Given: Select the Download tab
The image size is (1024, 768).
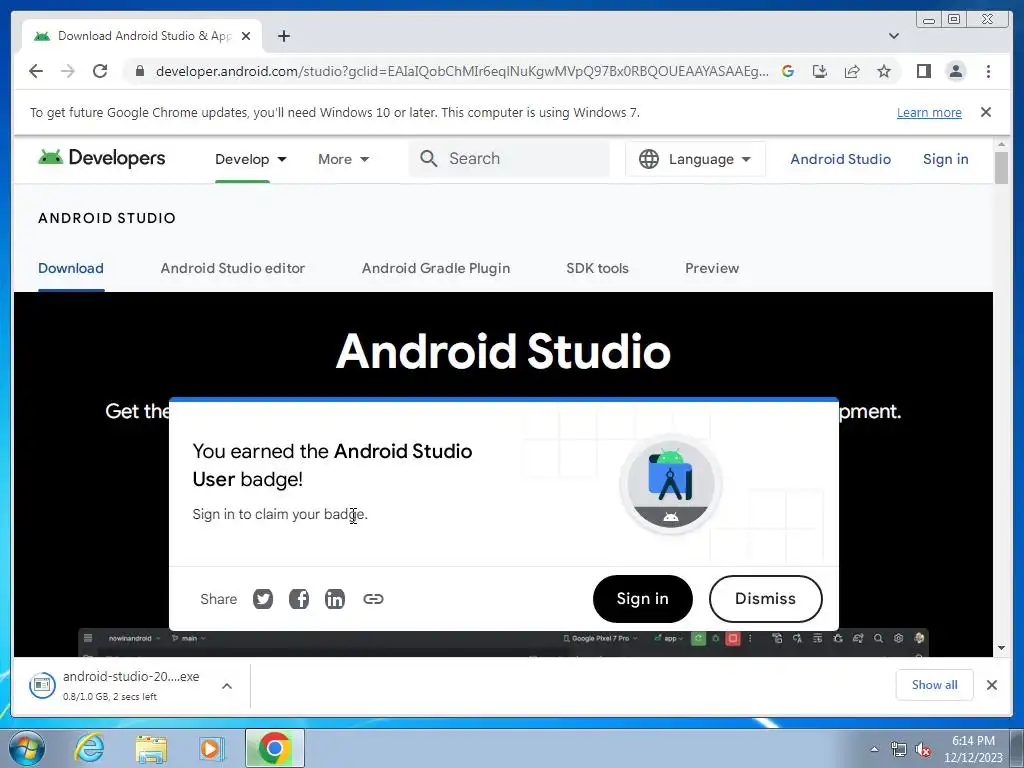Looking at the screenshot, I should click(71, 268).
